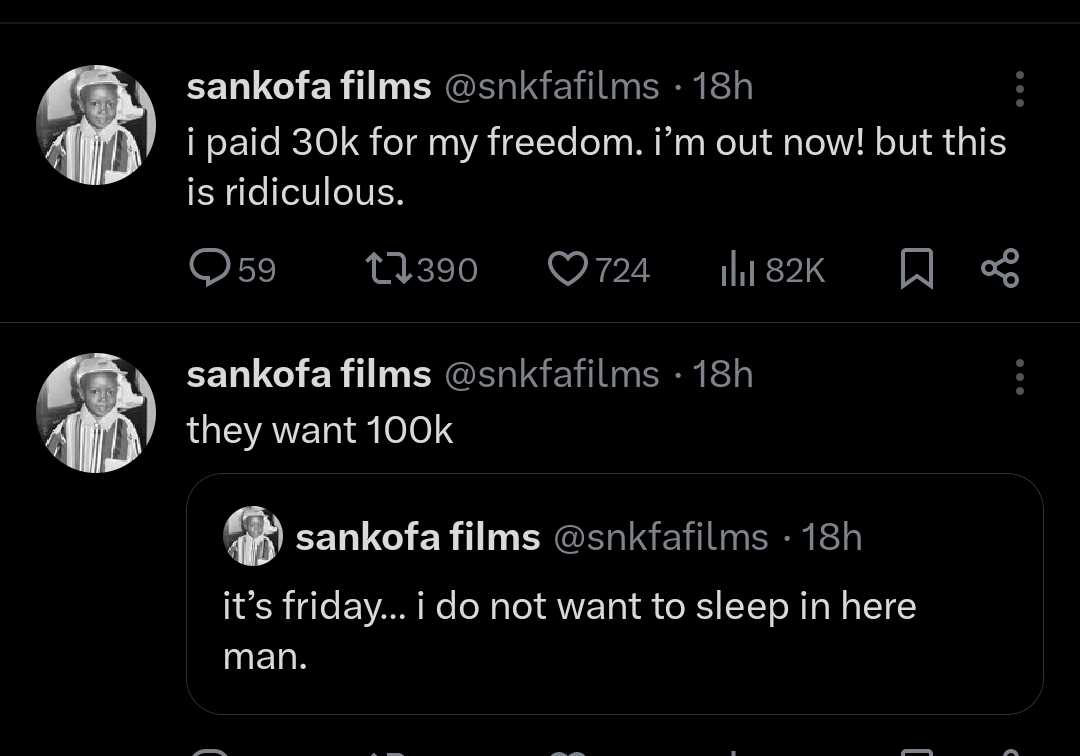Image resolution: width=1080 pixels, height=756 pixels.
Task: Tap the "they want 100k" tweet text
Action: click(320, 430)
